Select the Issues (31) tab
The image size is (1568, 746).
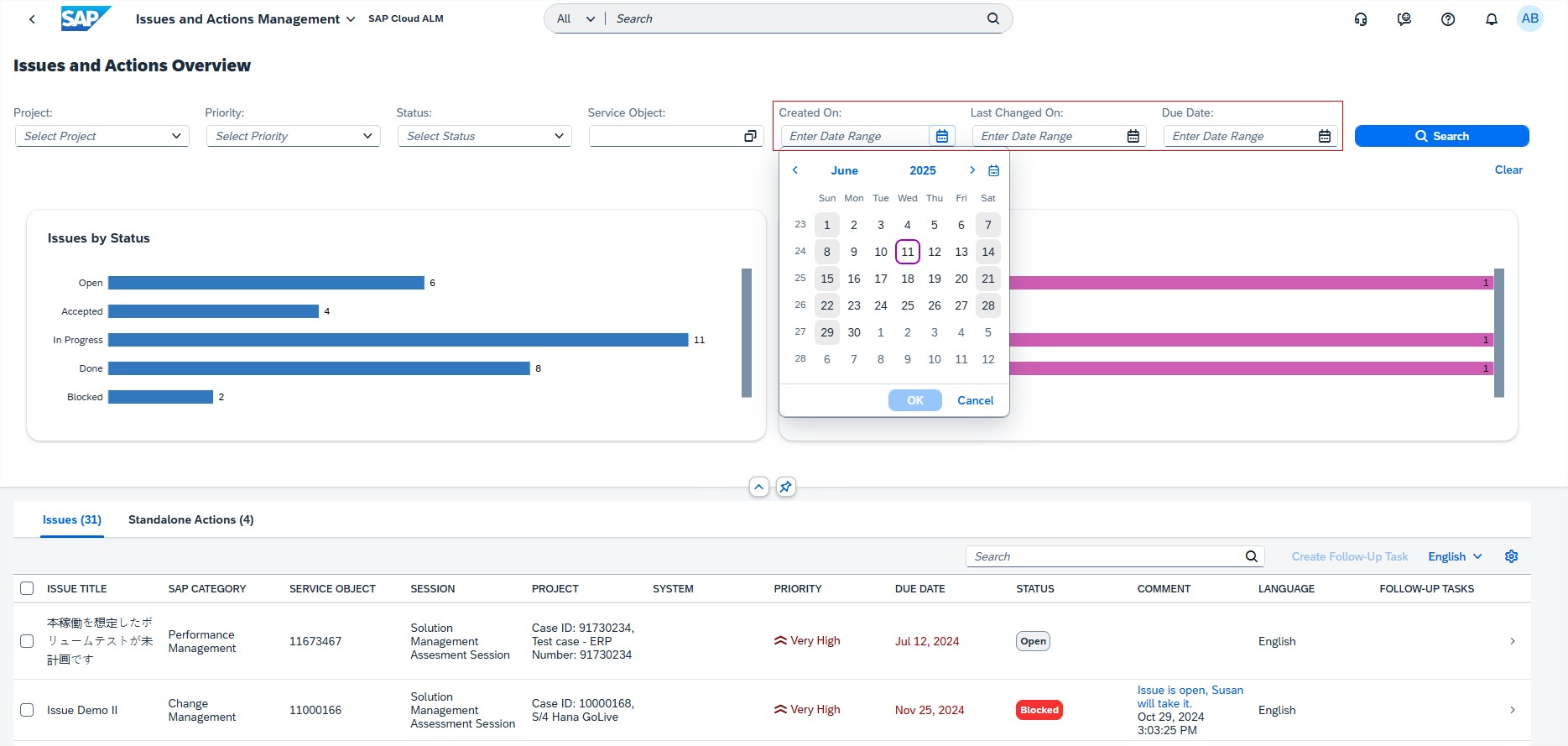point(72,519)
